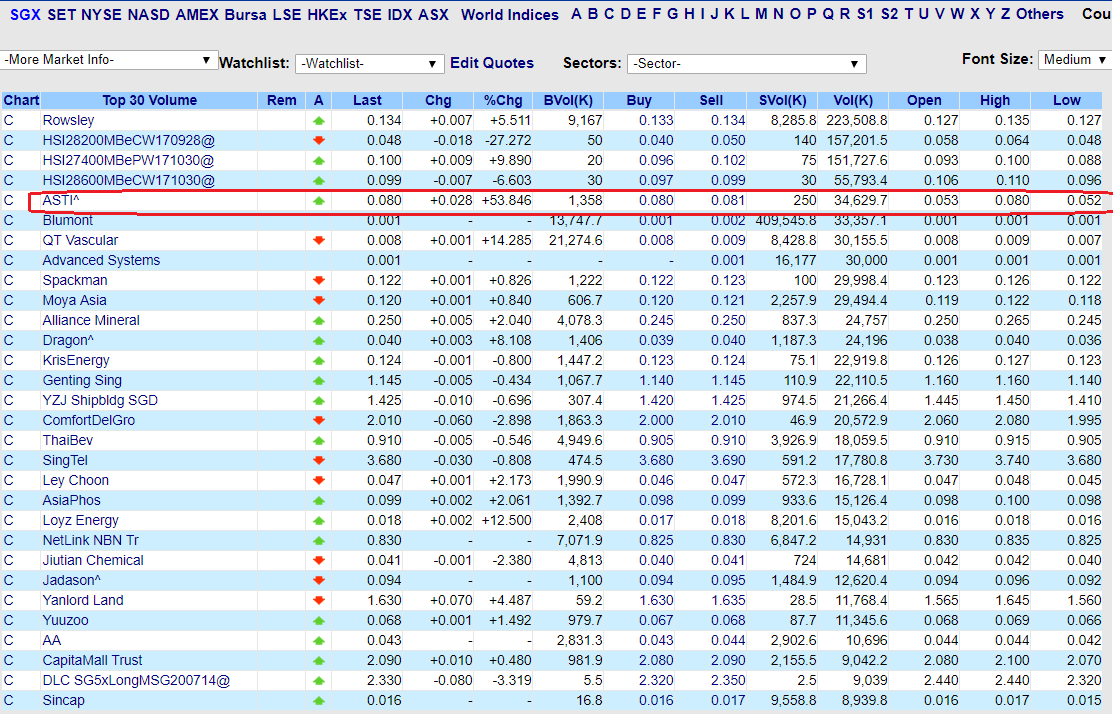This screenshot has width=1113, height=714.
Task: Open the Moya Asia stock link
Action: pos(66,300)
